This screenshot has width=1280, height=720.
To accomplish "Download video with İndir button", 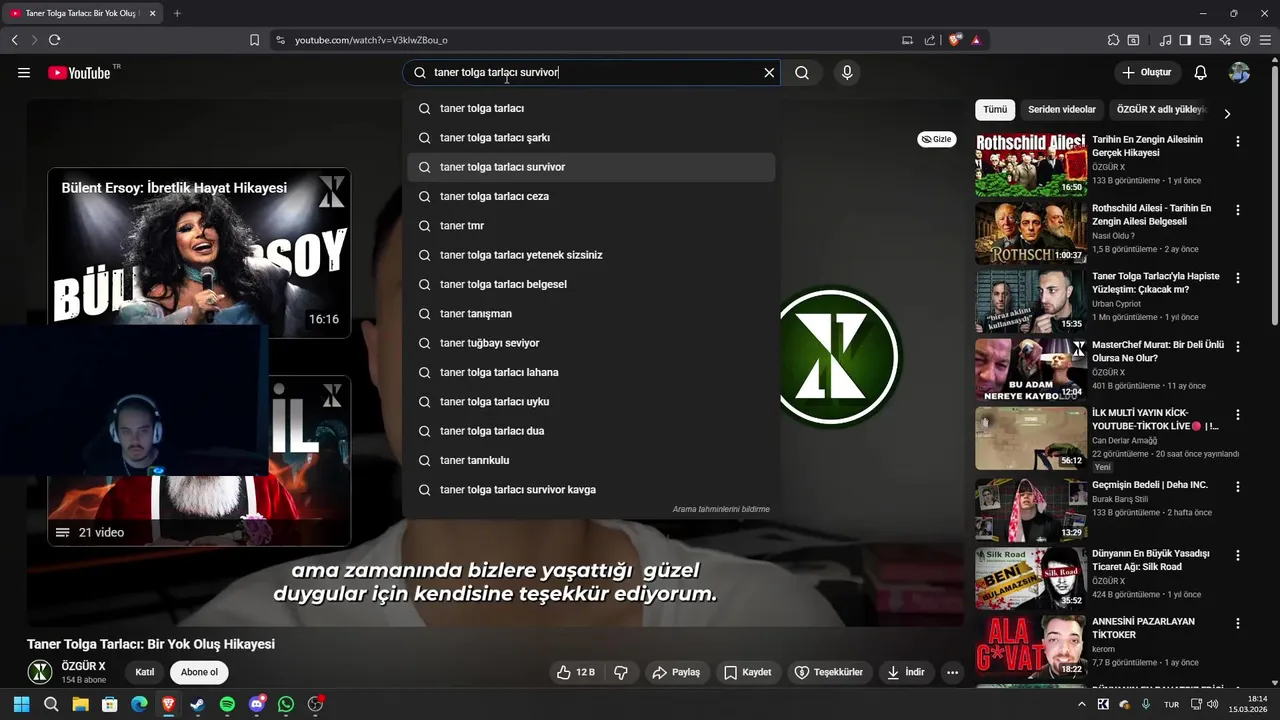I will [906, 672].
